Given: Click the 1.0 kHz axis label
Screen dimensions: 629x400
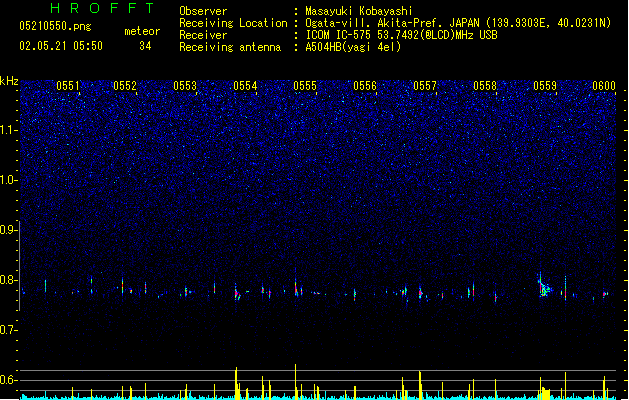Looking at the screenshot, I should coord(8,180).
